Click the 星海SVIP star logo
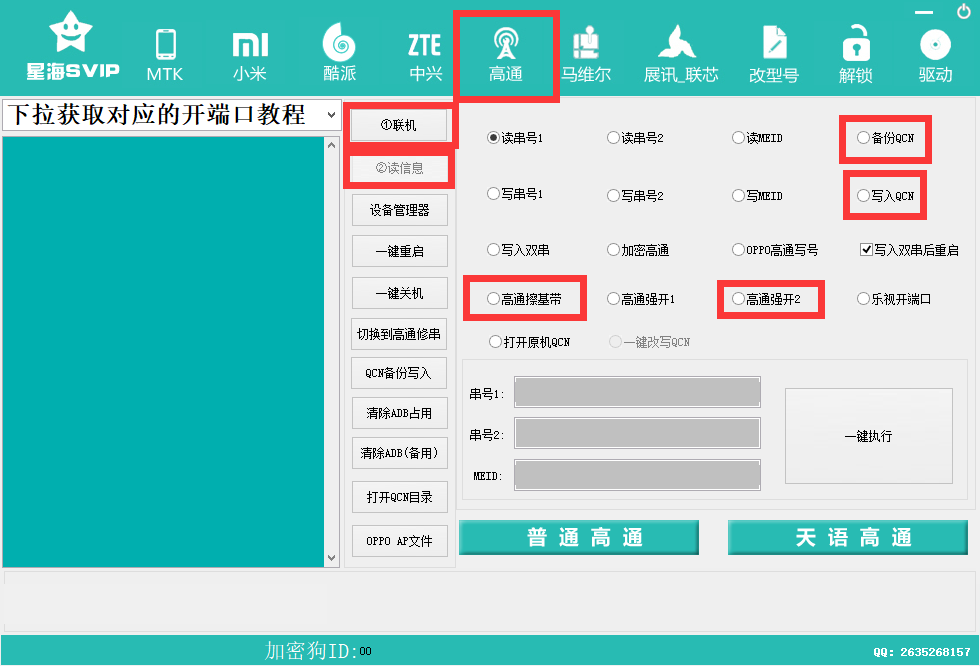 click(72, 47)
